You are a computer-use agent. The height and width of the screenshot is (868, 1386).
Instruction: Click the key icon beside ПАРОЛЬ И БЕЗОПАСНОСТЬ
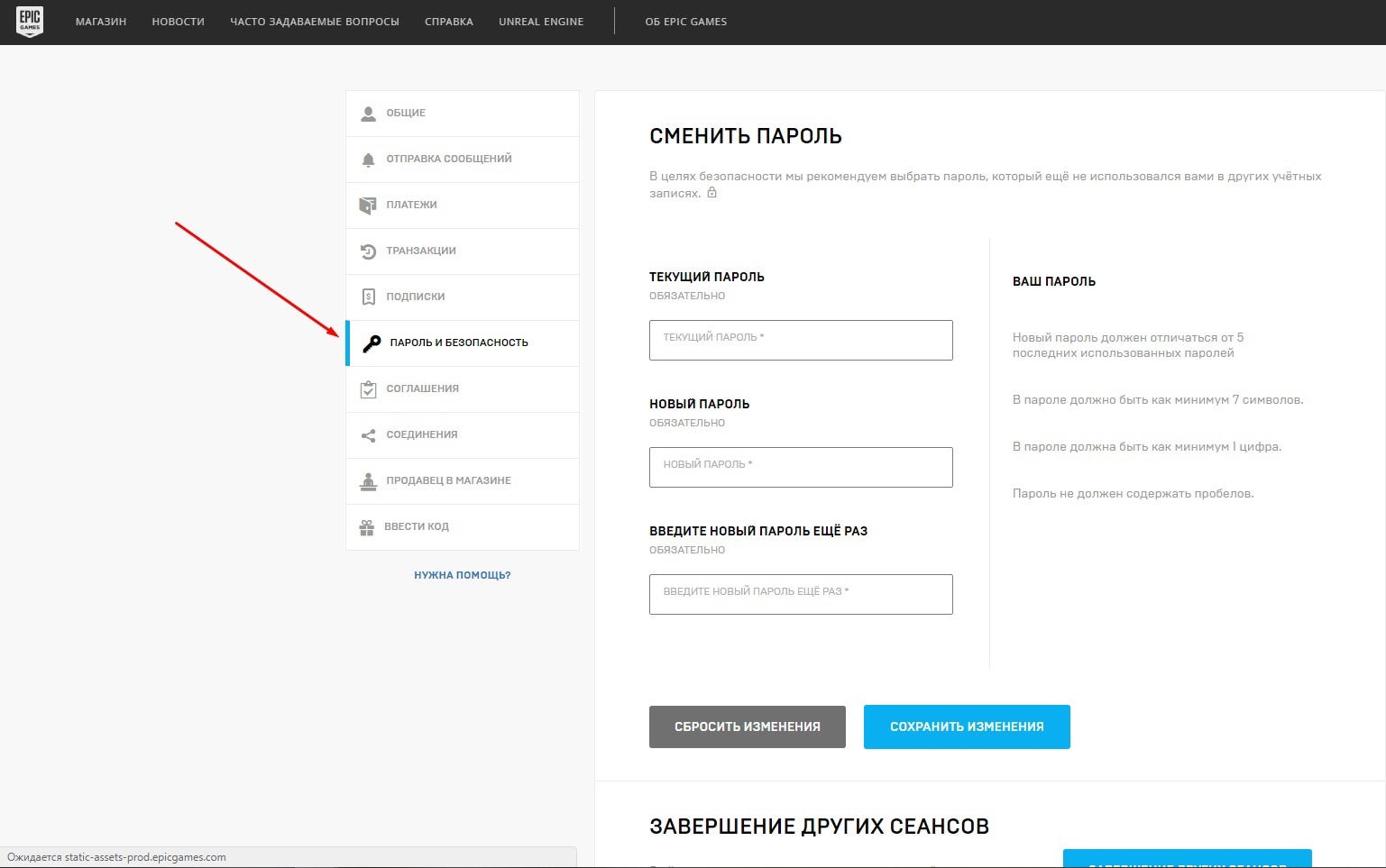click(x=372, y=343)
